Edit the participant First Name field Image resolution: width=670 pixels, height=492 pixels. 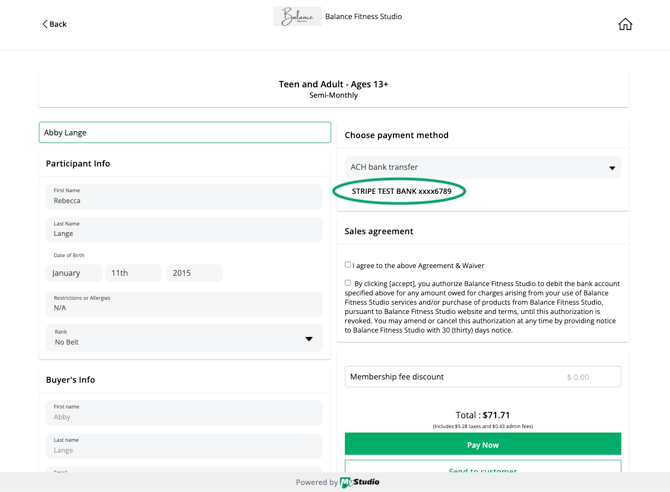(x=184, y=197)
